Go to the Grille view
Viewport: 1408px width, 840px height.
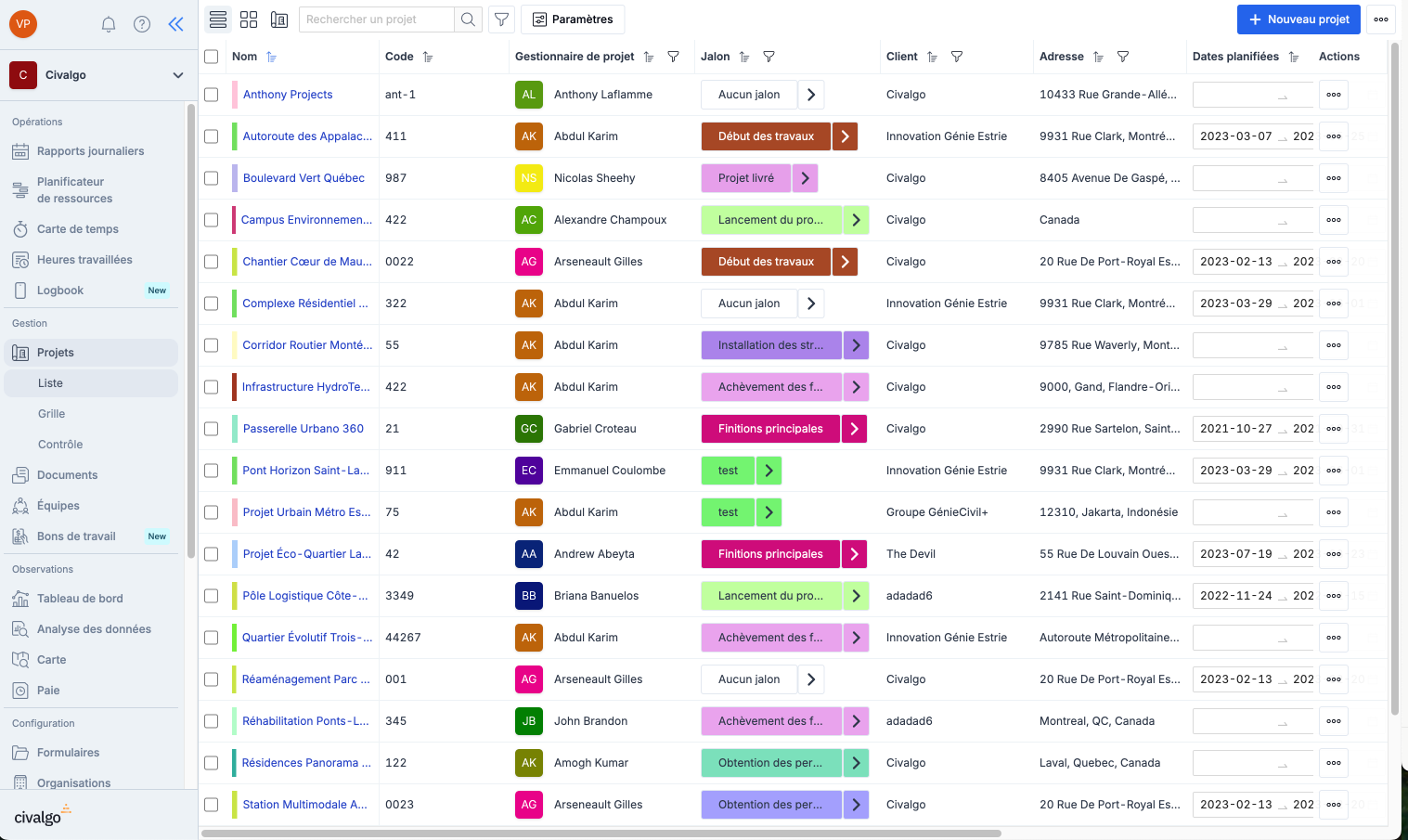click(x=52, y=414)
